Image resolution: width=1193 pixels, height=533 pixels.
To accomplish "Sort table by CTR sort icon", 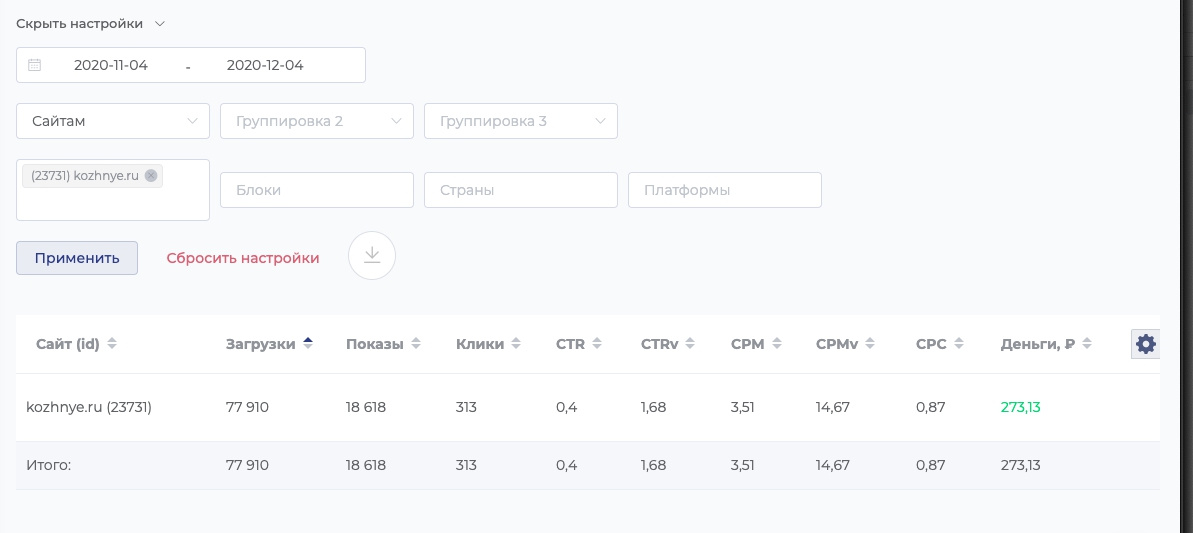I will 597,344.
